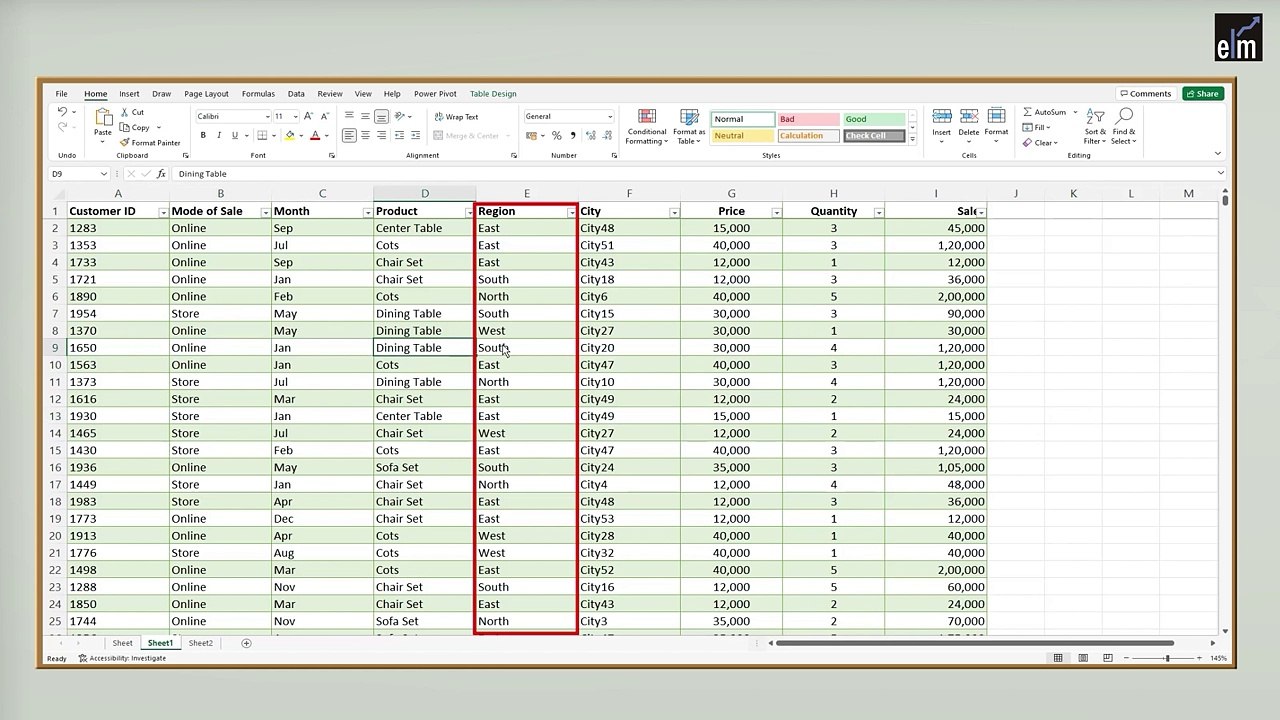Add a new sheet with plus icon

tap(246, 643)
